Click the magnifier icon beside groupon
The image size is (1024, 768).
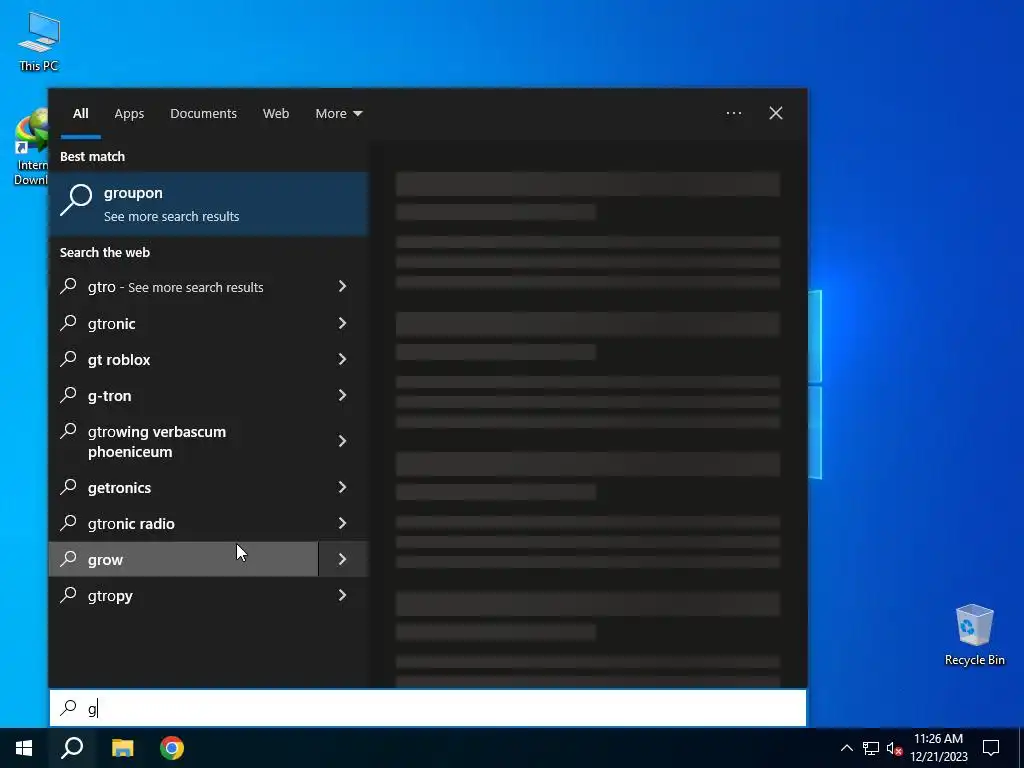click(x=76, y=199)
